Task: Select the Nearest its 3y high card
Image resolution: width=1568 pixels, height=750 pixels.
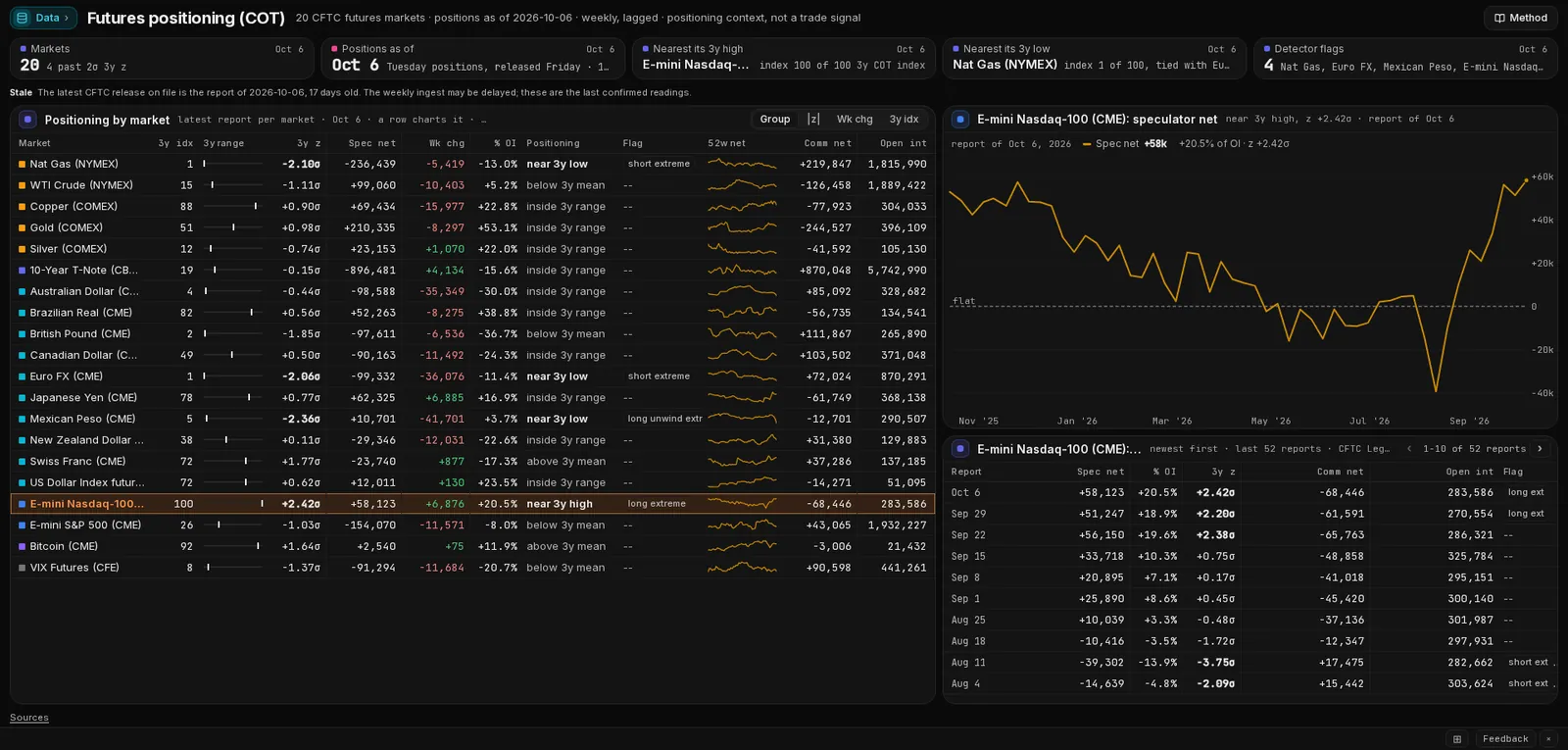Action: click(783, 58)
